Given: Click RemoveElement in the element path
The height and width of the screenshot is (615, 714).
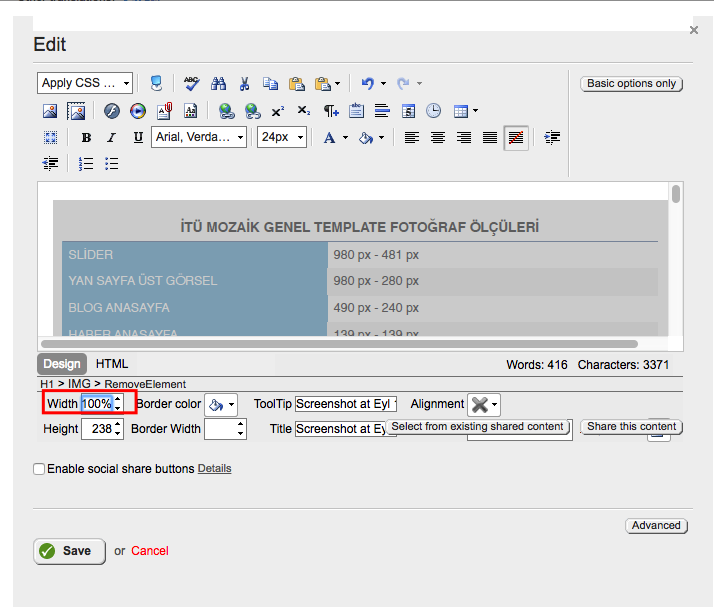Looking at the screenshot, I should (145, 384).
